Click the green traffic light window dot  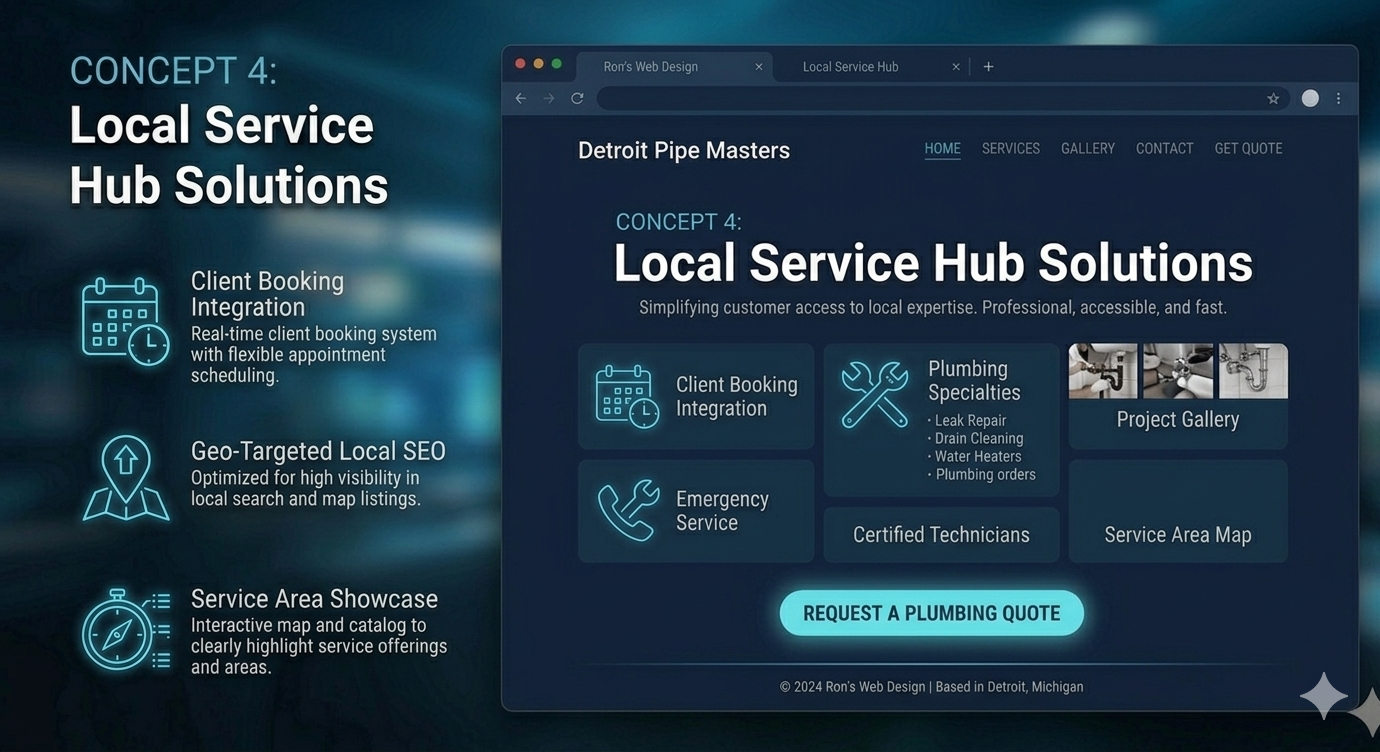click(x=557, y=62)
